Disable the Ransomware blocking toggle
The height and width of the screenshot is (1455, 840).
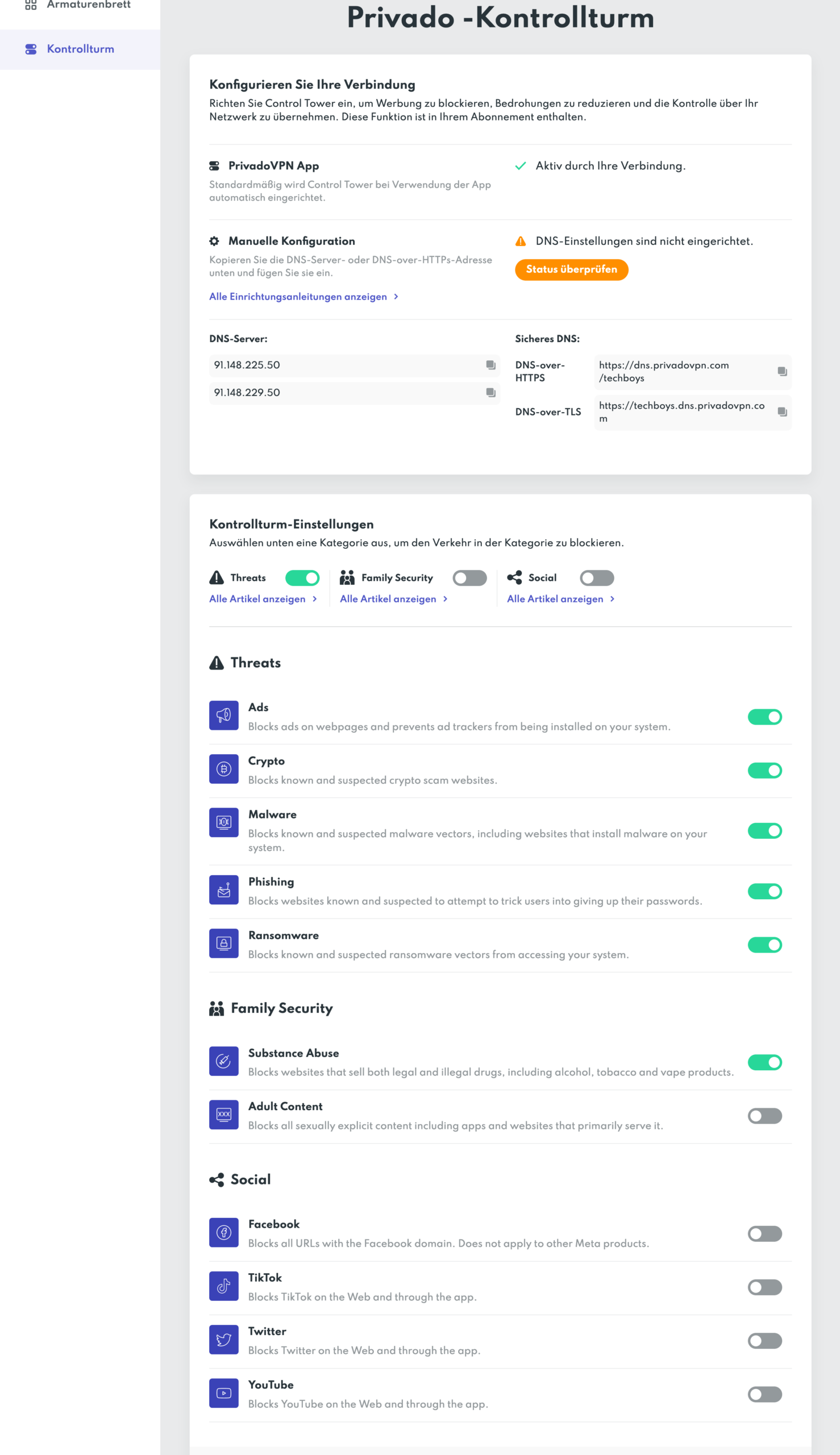[x=764, y=946]
